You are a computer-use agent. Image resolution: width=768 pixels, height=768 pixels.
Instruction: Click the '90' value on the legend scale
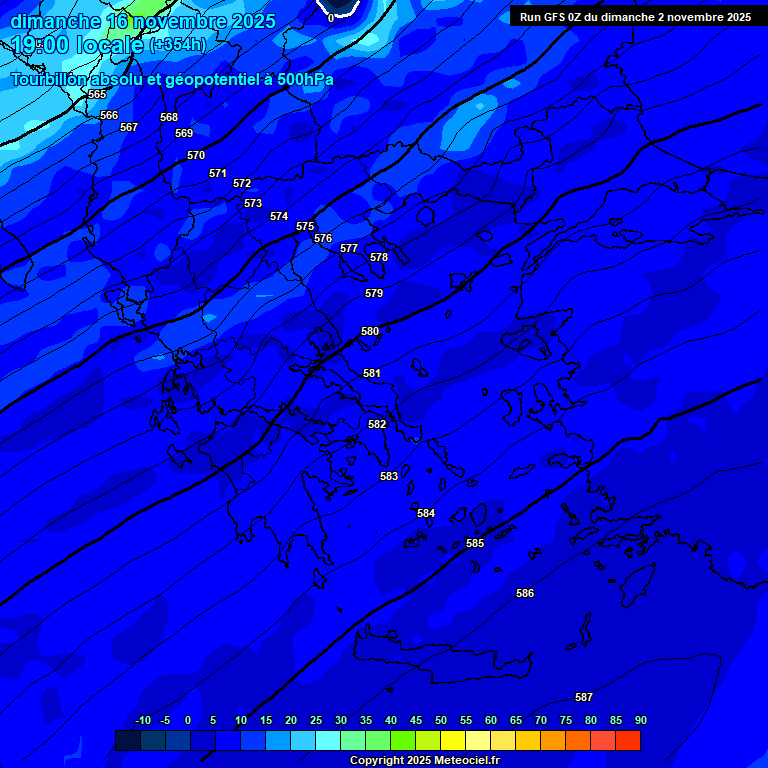[640, 720]
